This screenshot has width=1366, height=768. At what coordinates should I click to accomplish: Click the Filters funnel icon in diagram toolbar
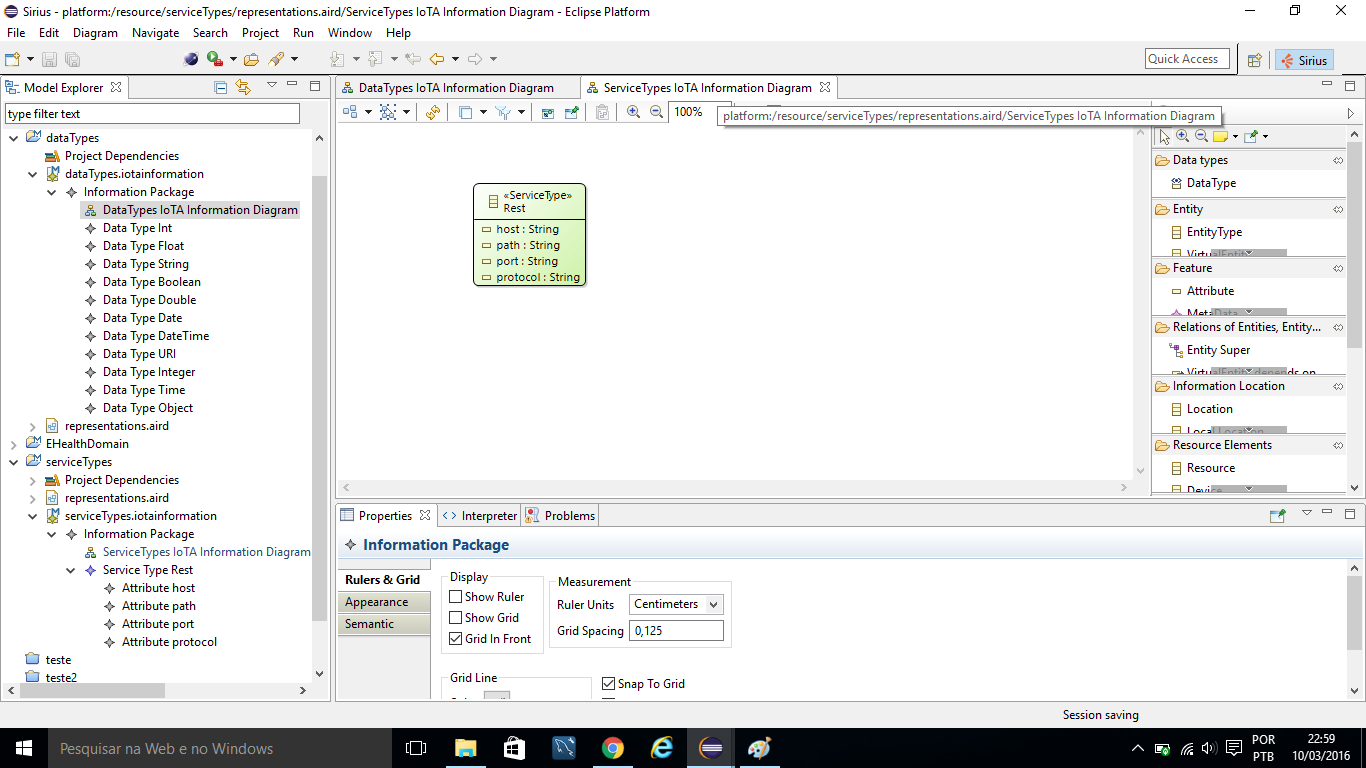coord(503,113)
